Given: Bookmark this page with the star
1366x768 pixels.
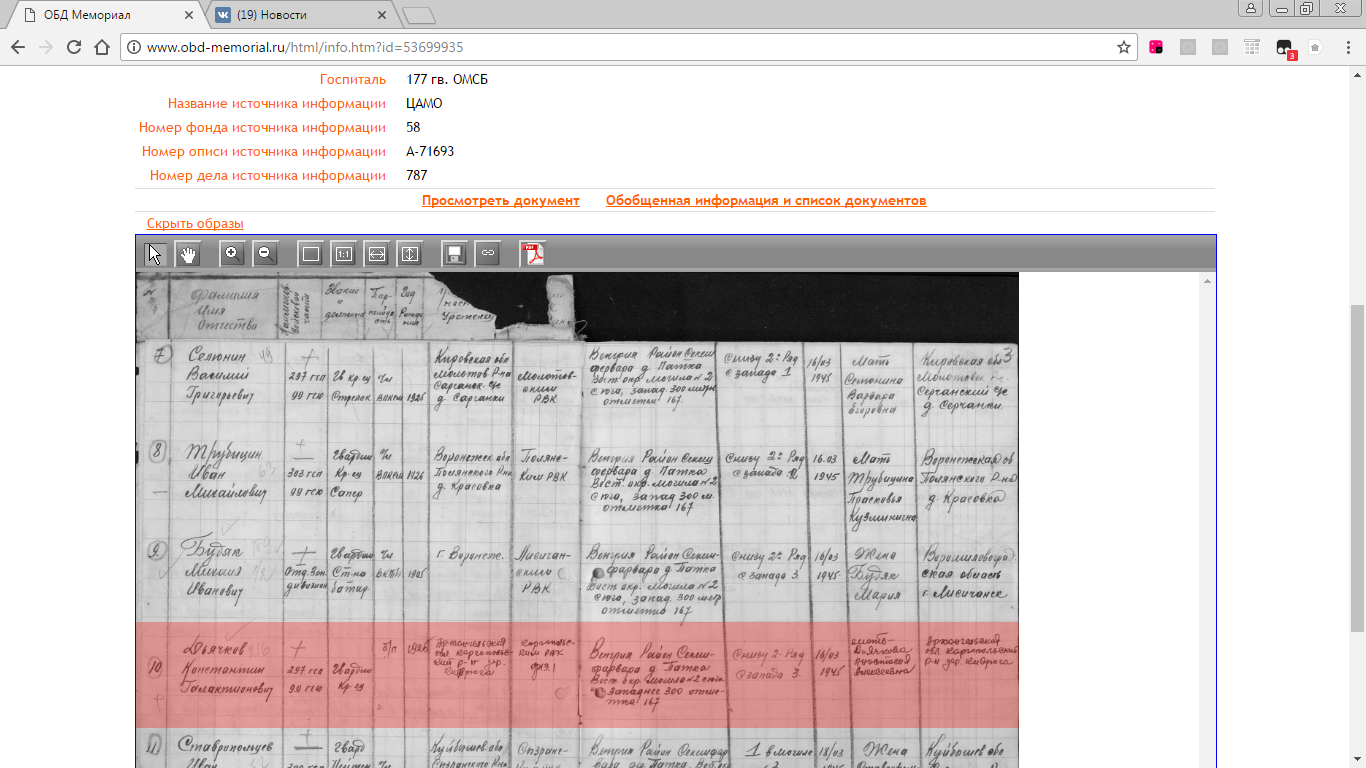Looking at the screenshot, I should coord(1124,47).
